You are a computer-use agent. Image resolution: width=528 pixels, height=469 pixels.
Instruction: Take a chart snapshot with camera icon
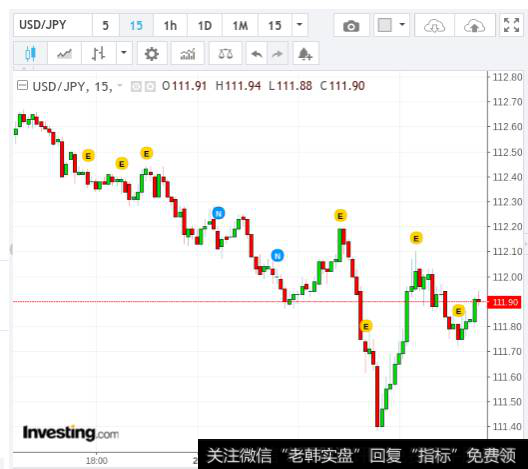[351, 25]
